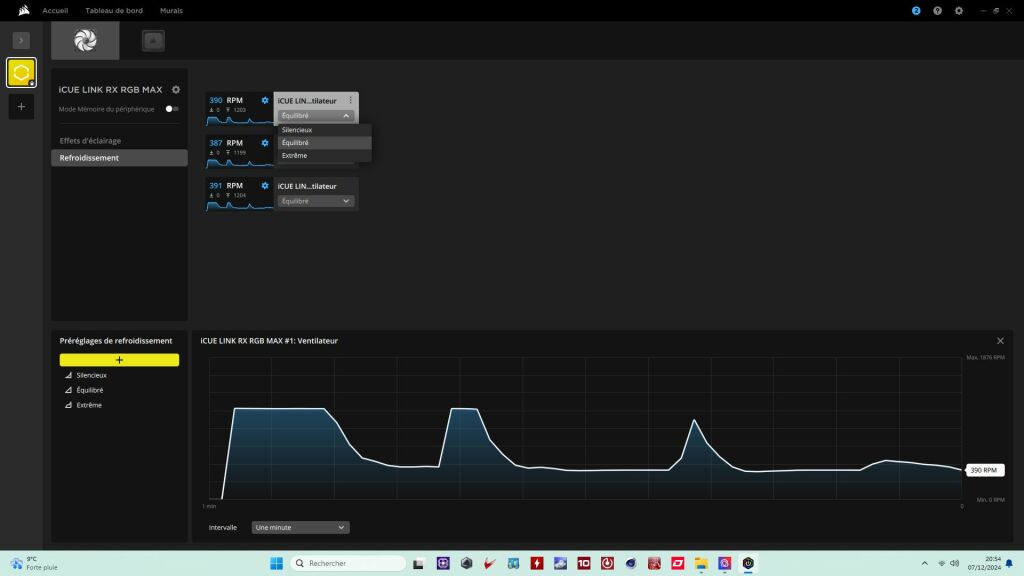Add a cooling preset with the yellow plus button
This screenshot has width=1024, height=576.
point(119,360)
